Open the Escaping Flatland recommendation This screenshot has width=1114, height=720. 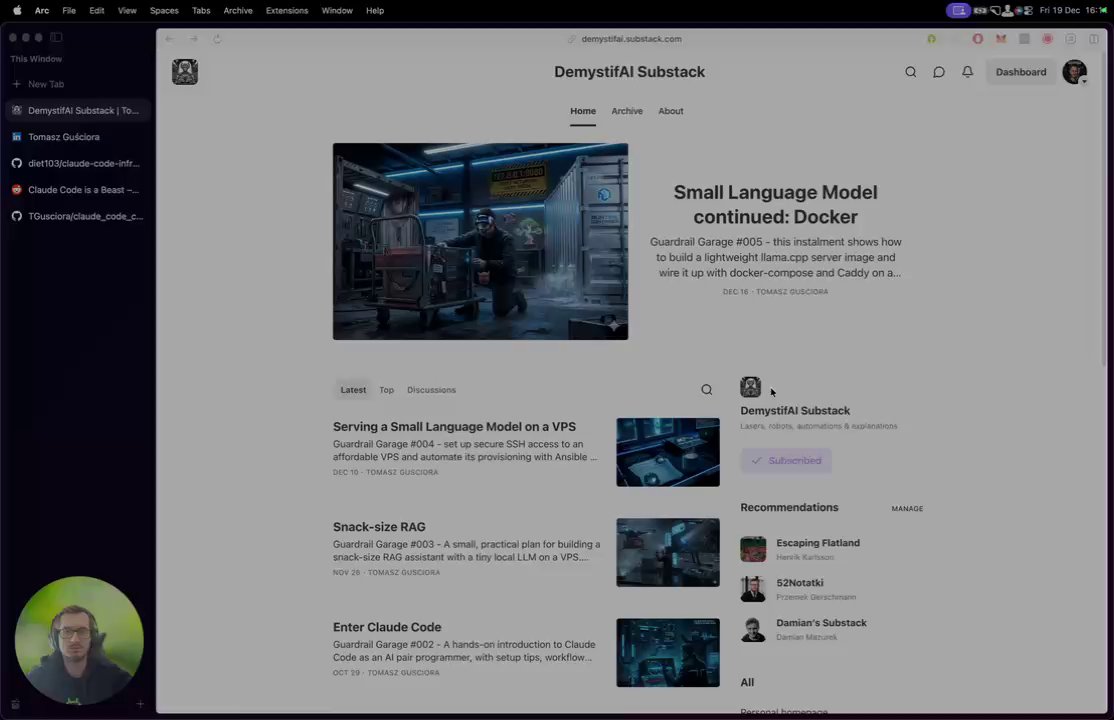coord(818,543)
